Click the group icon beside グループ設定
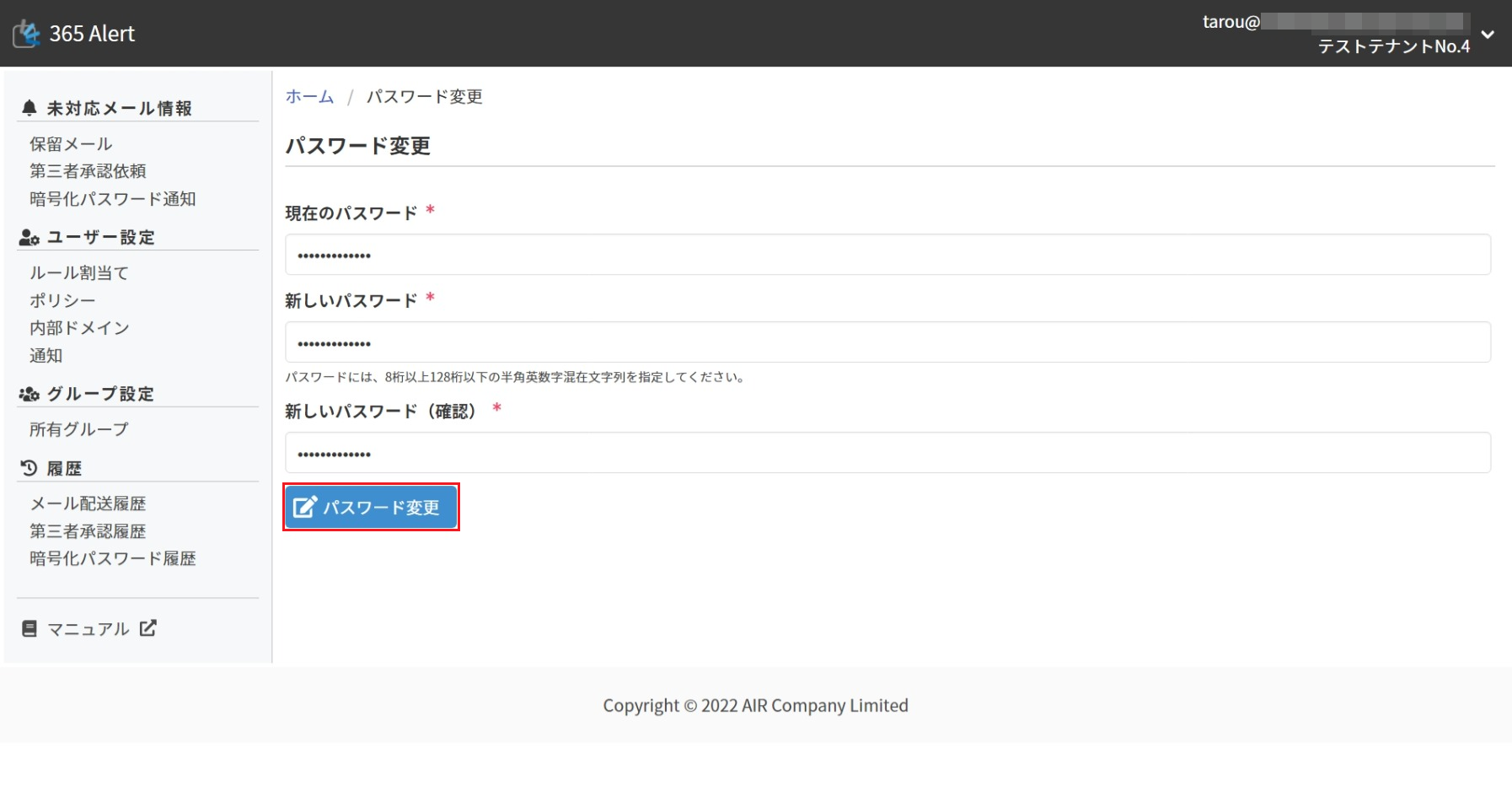This screenshot has height=802, width=1512. click(29, 395)
